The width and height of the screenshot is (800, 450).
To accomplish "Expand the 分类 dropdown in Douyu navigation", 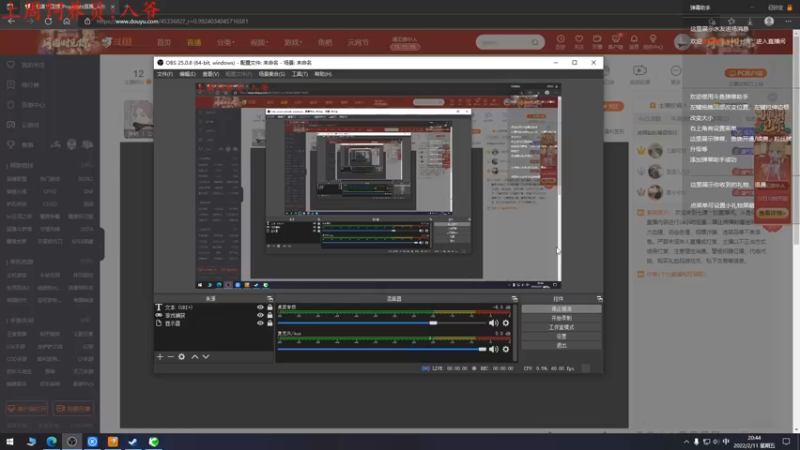I will (x=226, y=42).
